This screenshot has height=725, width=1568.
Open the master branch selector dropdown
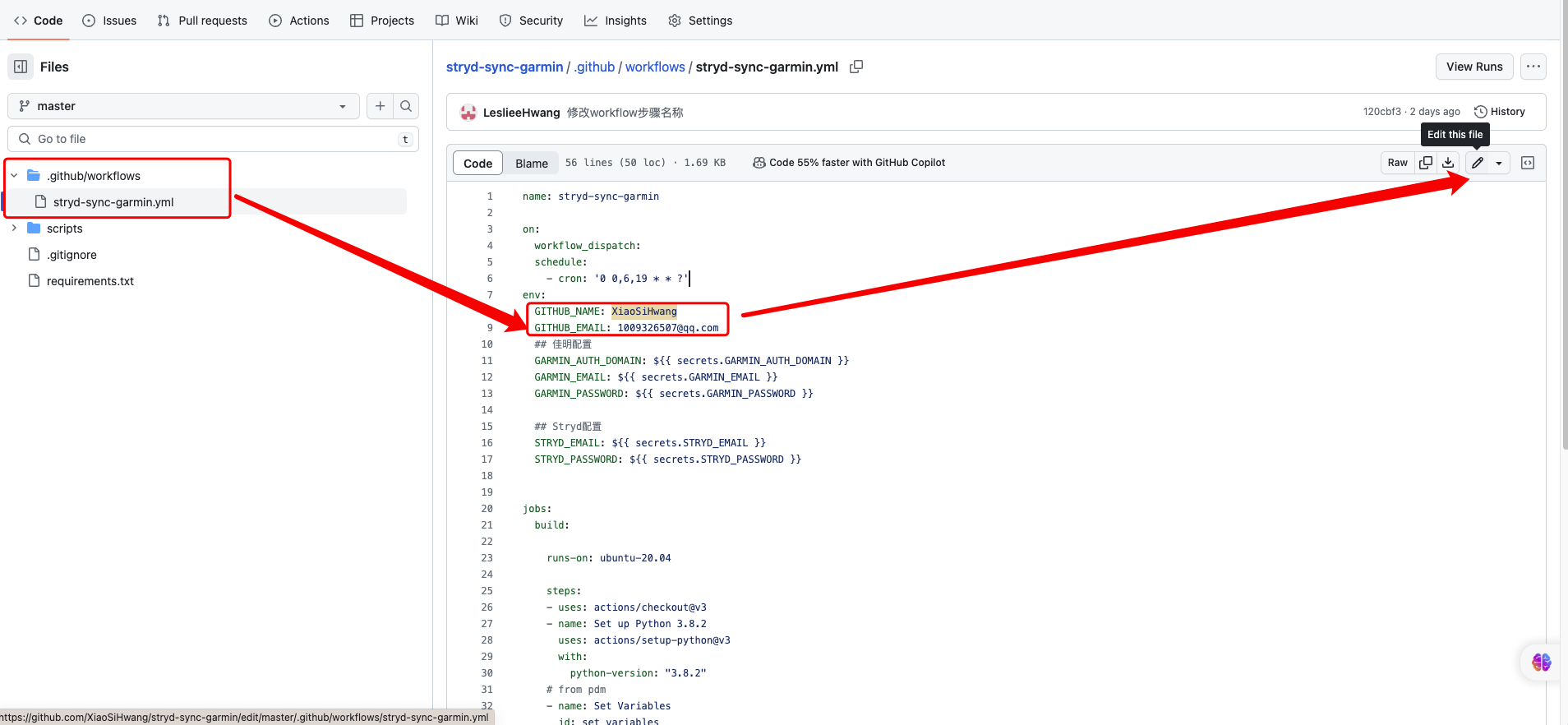(183, 106)
